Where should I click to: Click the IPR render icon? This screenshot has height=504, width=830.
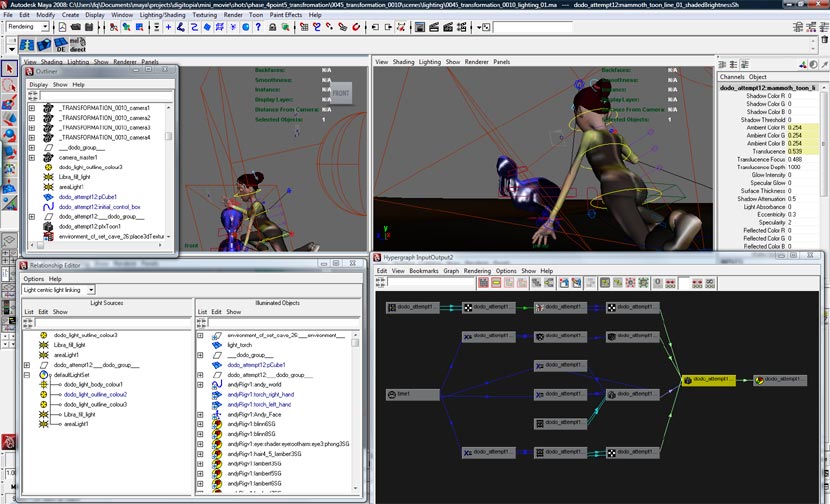tap(448, 27)
